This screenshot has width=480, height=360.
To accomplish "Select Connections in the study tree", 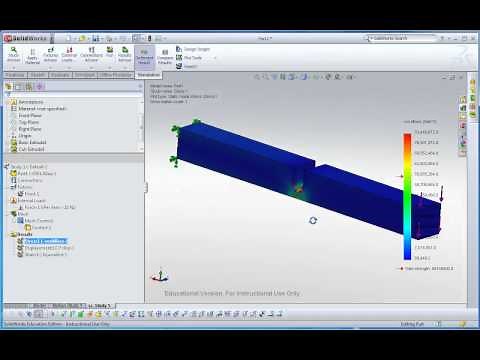I will tap(27, 180).
